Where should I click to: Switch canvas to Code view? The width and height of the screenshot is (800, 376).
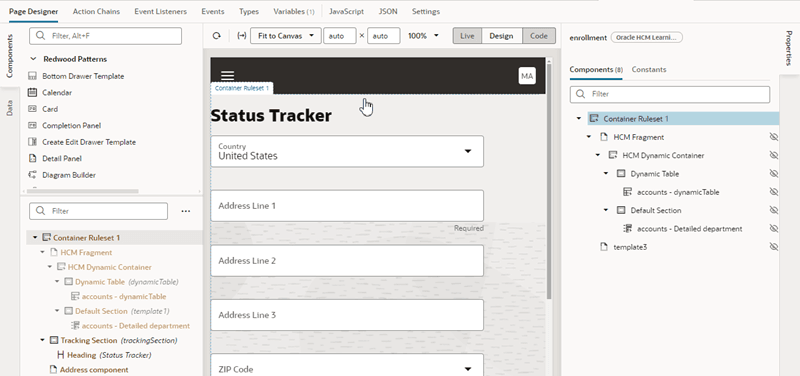pyautogui.click(x=539, y=36)
